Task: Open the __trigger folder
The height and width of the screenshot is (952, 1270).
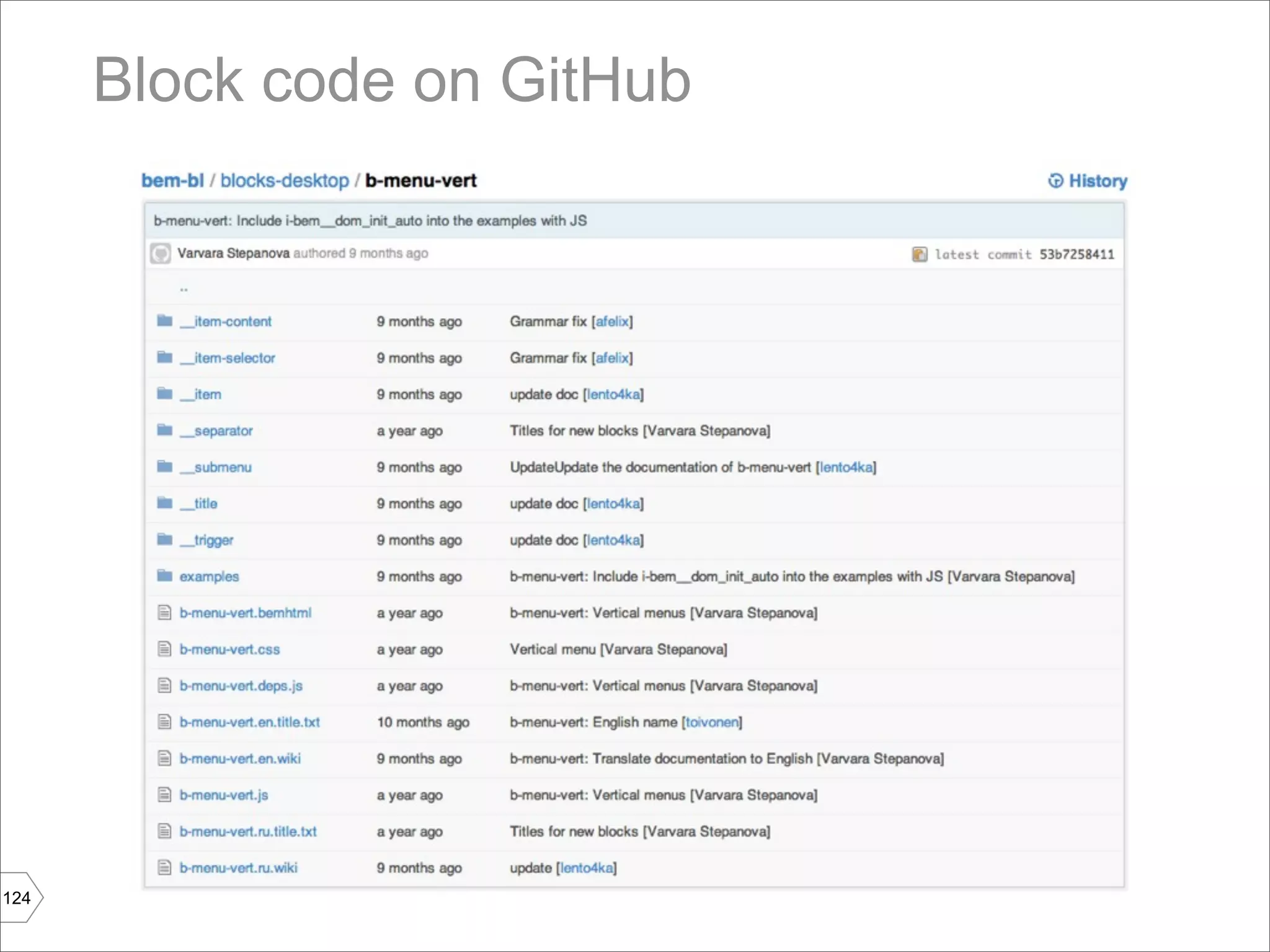Action: pyautogui.click(x=206, y=540)
